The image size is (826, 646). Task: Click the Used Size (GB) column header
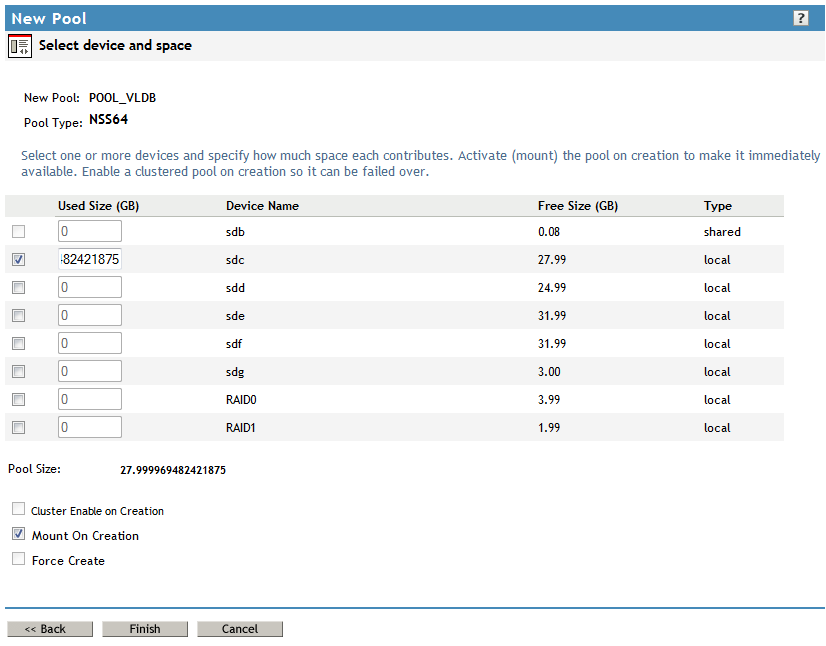[99, 206]
